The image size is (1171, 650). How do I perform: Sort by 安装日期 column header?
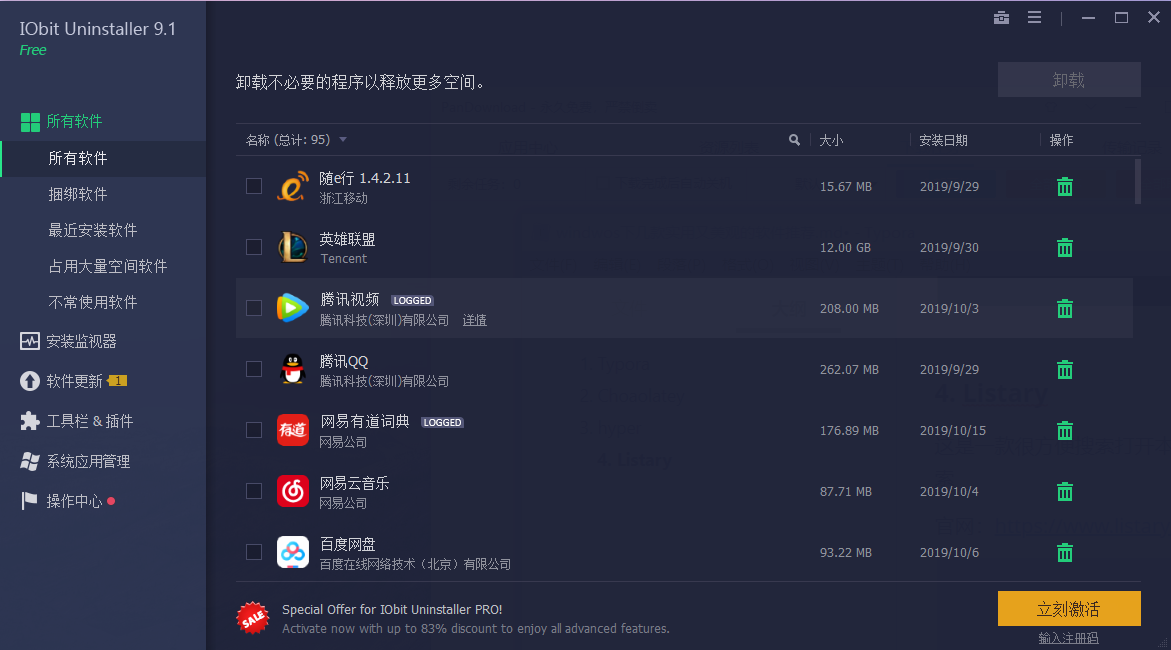click(943, 140)
